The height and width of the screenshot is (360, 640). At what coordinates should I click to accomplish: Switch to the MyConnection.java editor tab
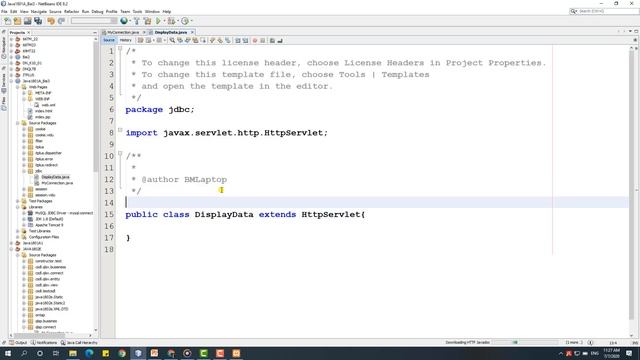(x=123, y=32)
